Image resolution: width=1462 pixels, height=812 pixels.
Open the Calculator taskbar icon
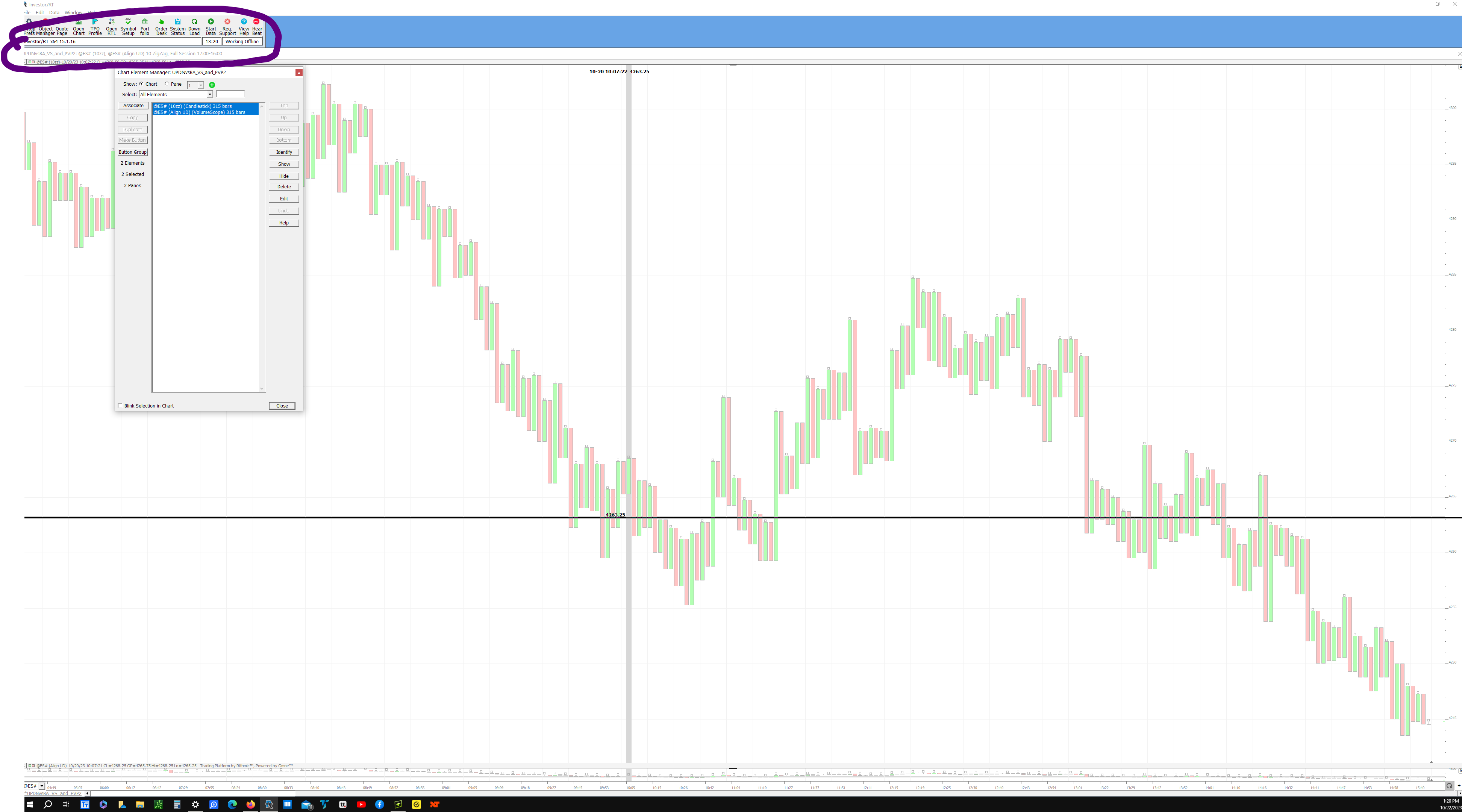(177, 804)
